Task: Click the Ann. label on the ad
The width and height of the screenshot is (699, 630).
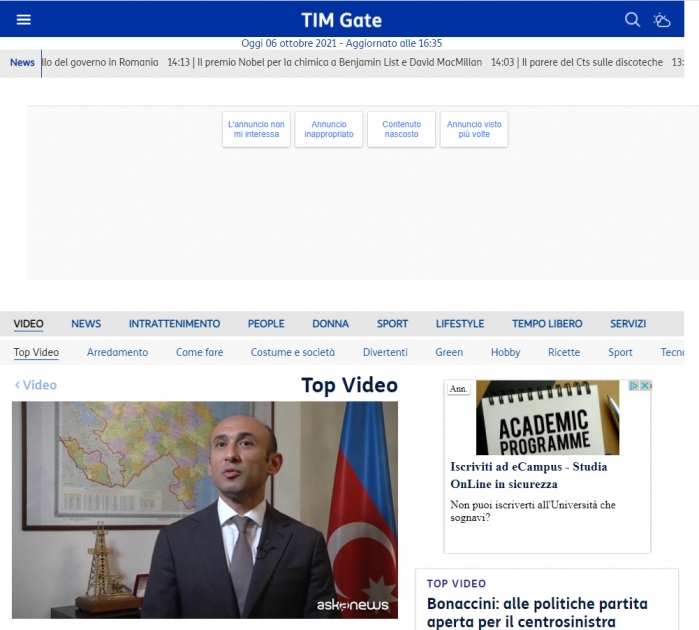Action: click(458, 389)
